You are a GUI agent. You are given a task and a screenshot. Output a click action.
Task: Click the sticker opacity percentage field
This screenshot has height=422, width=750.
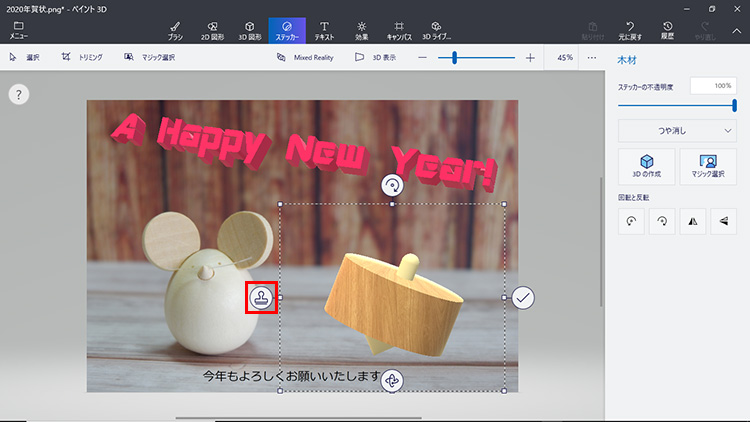pos(713,87)
